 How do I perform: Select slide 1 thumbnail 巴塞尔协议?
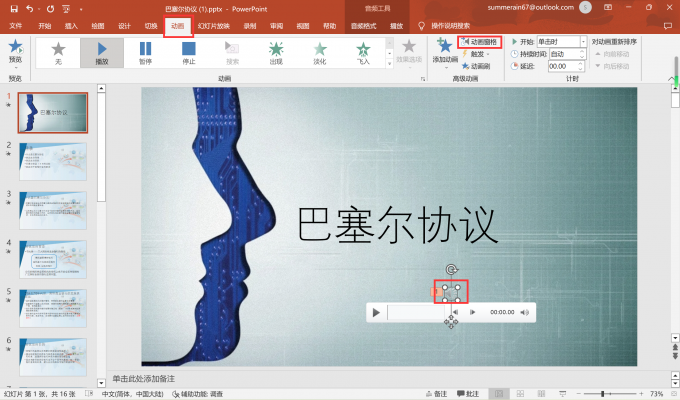[x=52, y=112]
